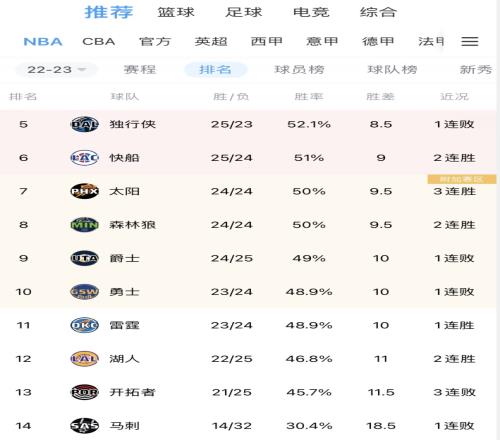Select the 英超 league tab
This screenshot has width=500, height=440.
(211, 42)
